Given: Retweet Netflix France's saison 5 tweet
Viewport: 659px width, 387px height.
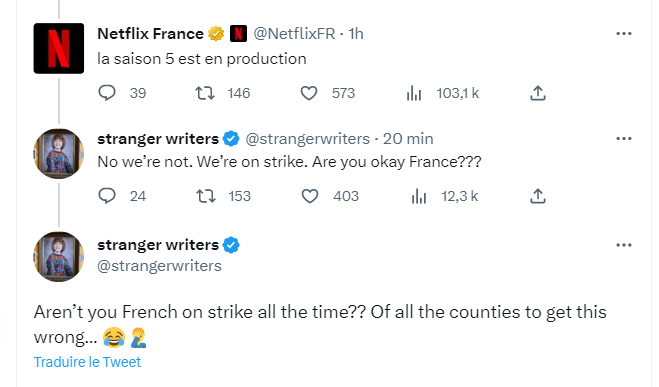Looking at the screenshot, I should (x=205, y=93).
